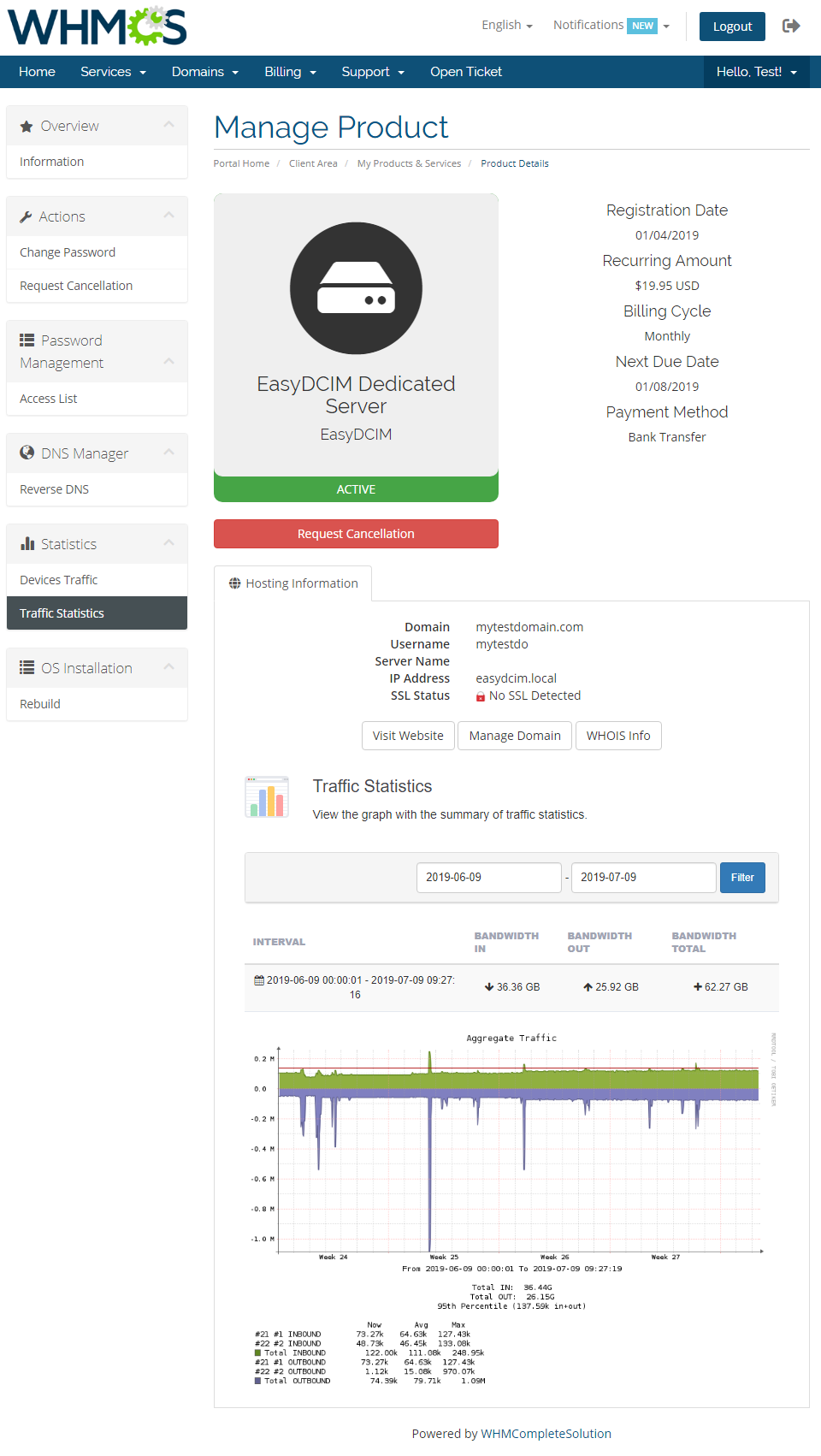Open the Billing menu
The image size is (821, 1456).
(x=291, y=72)
